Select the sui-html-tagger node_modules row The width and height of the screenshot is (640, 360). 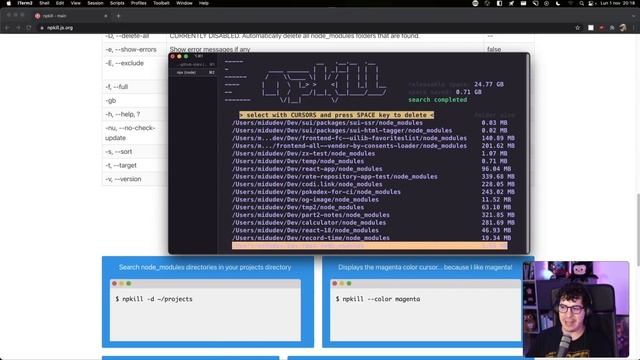[369, 131]
